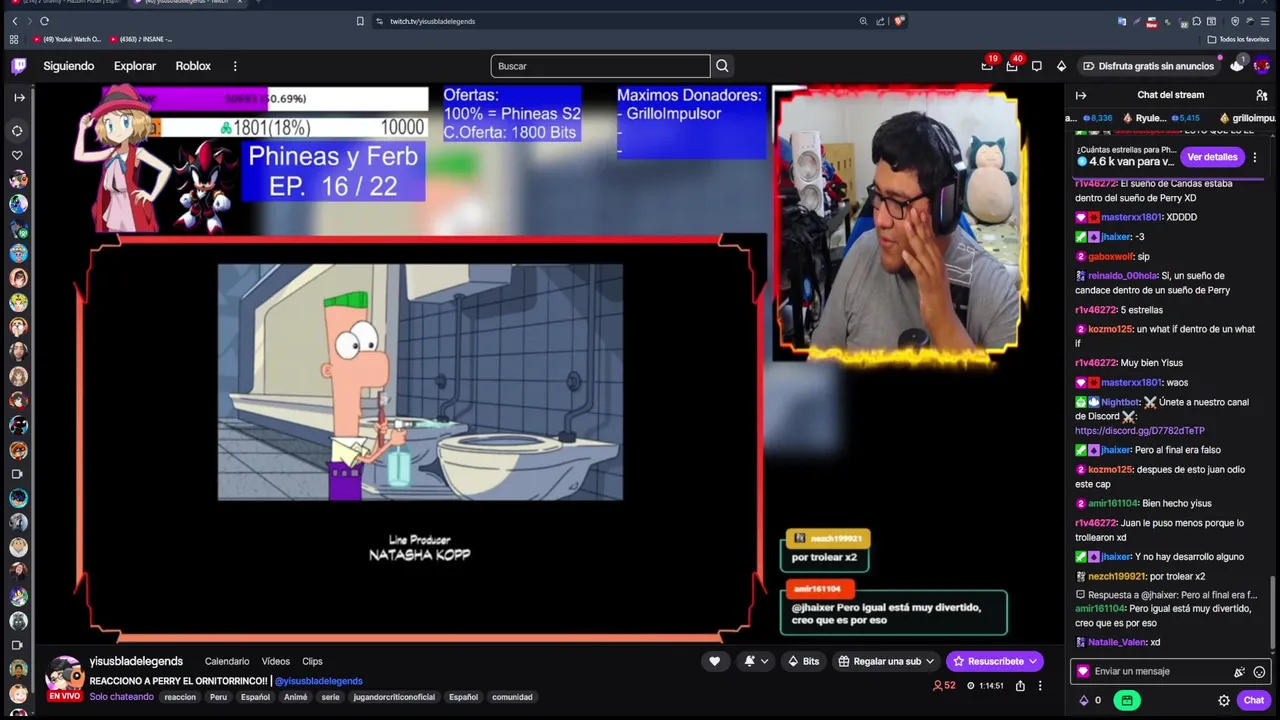The height and width of the screenshot is (720, 1280).
Task: Open the Bits cheer icon in chat input
Action: [x=1239, y=672]
